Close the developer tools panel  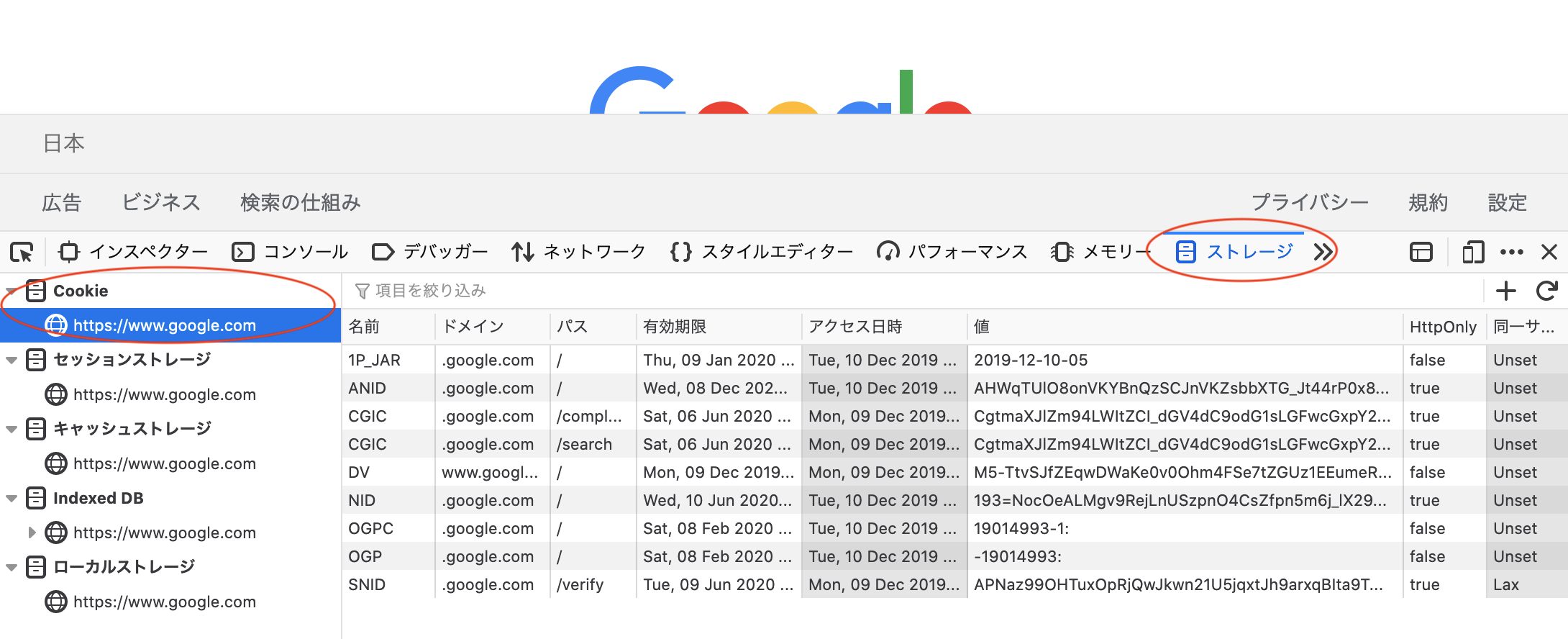click(1549, 252)
